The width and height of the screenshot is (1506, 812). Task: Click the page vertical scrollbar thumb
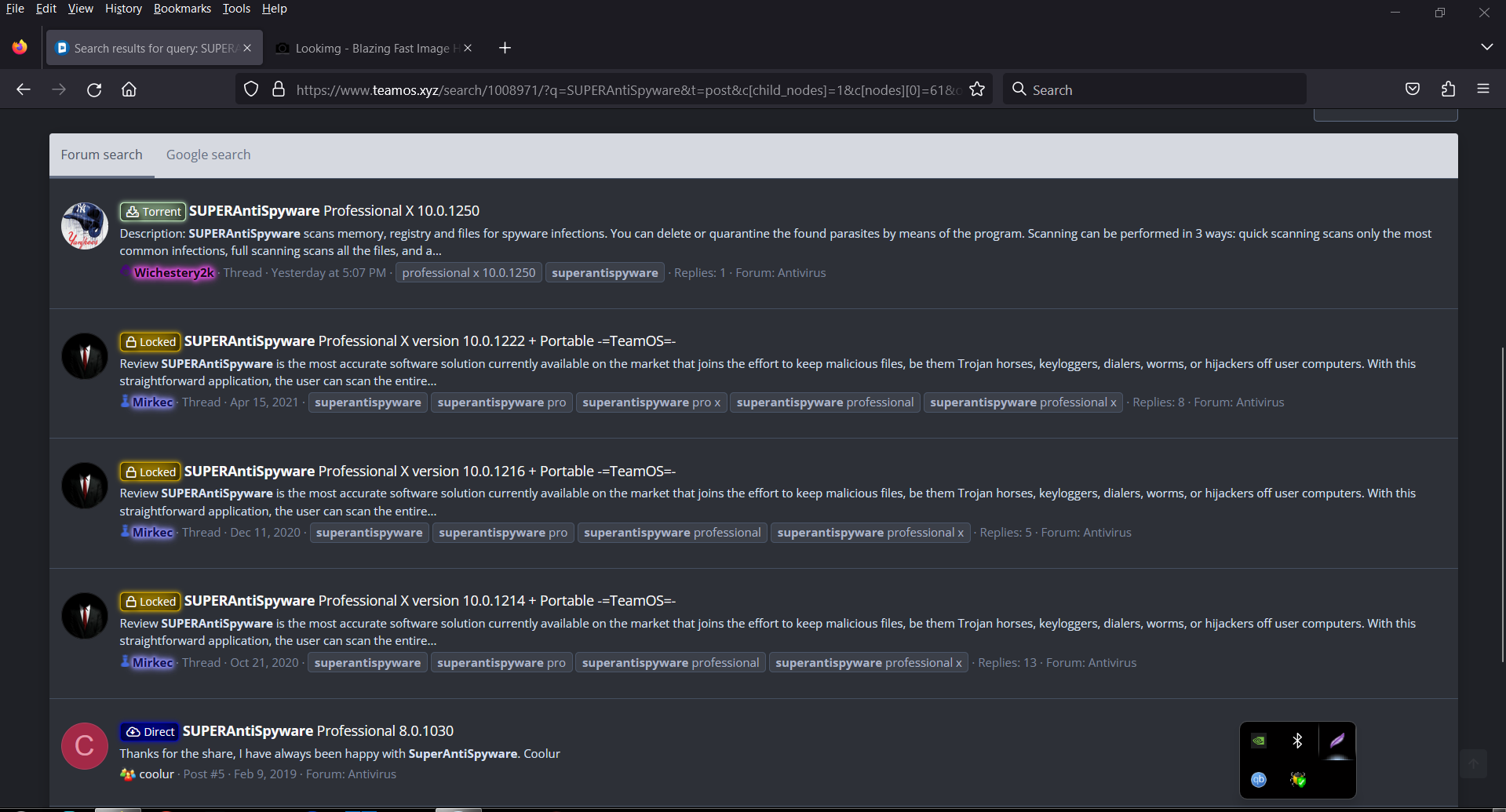coord(1502,504)
